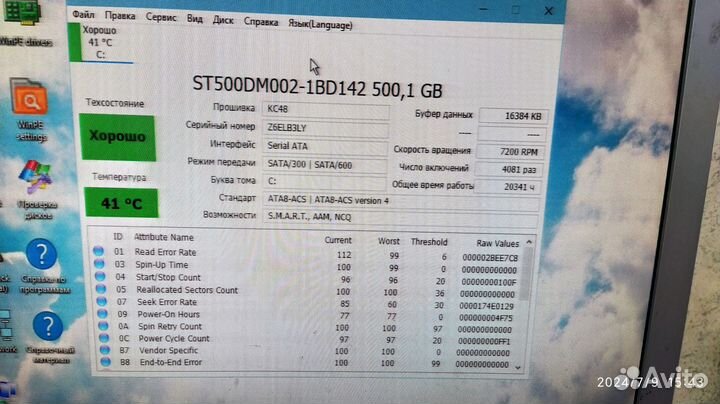Click the 41 °C temperature button

pos(121,202)
